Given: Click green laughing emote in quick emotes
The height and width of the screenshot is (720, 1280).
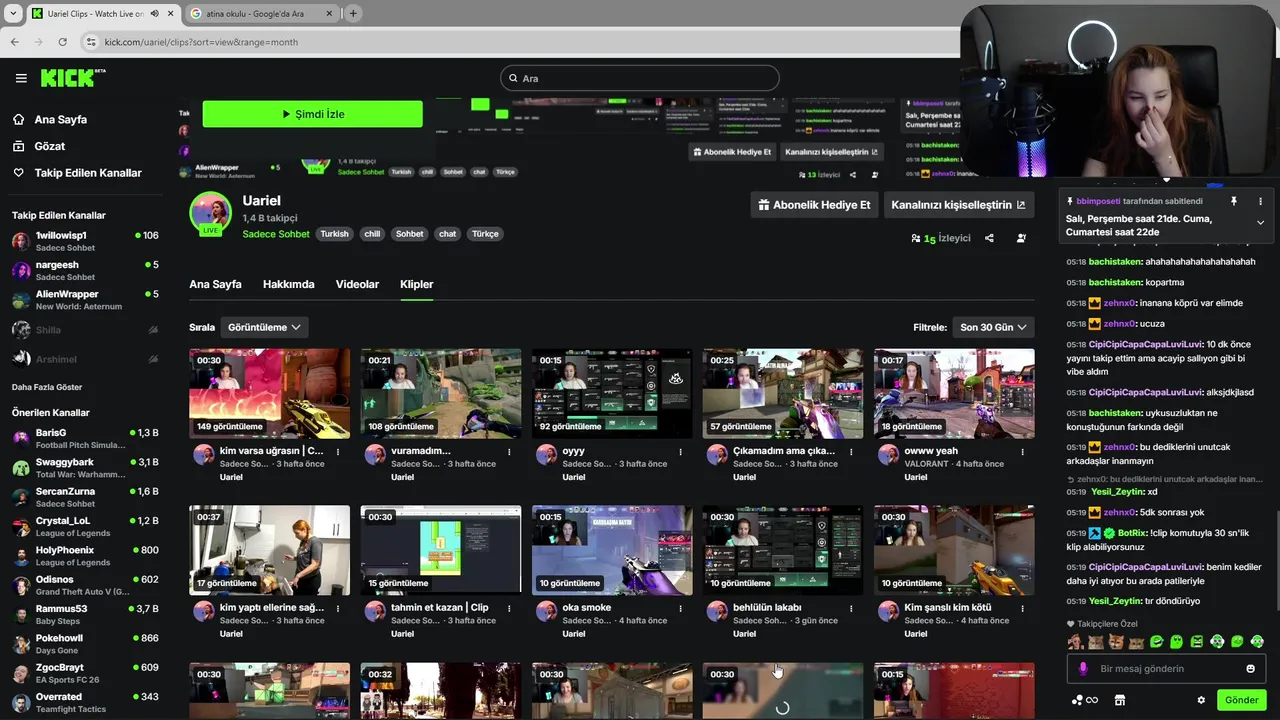Looking at the screenshot, I should coord(1157,642).
